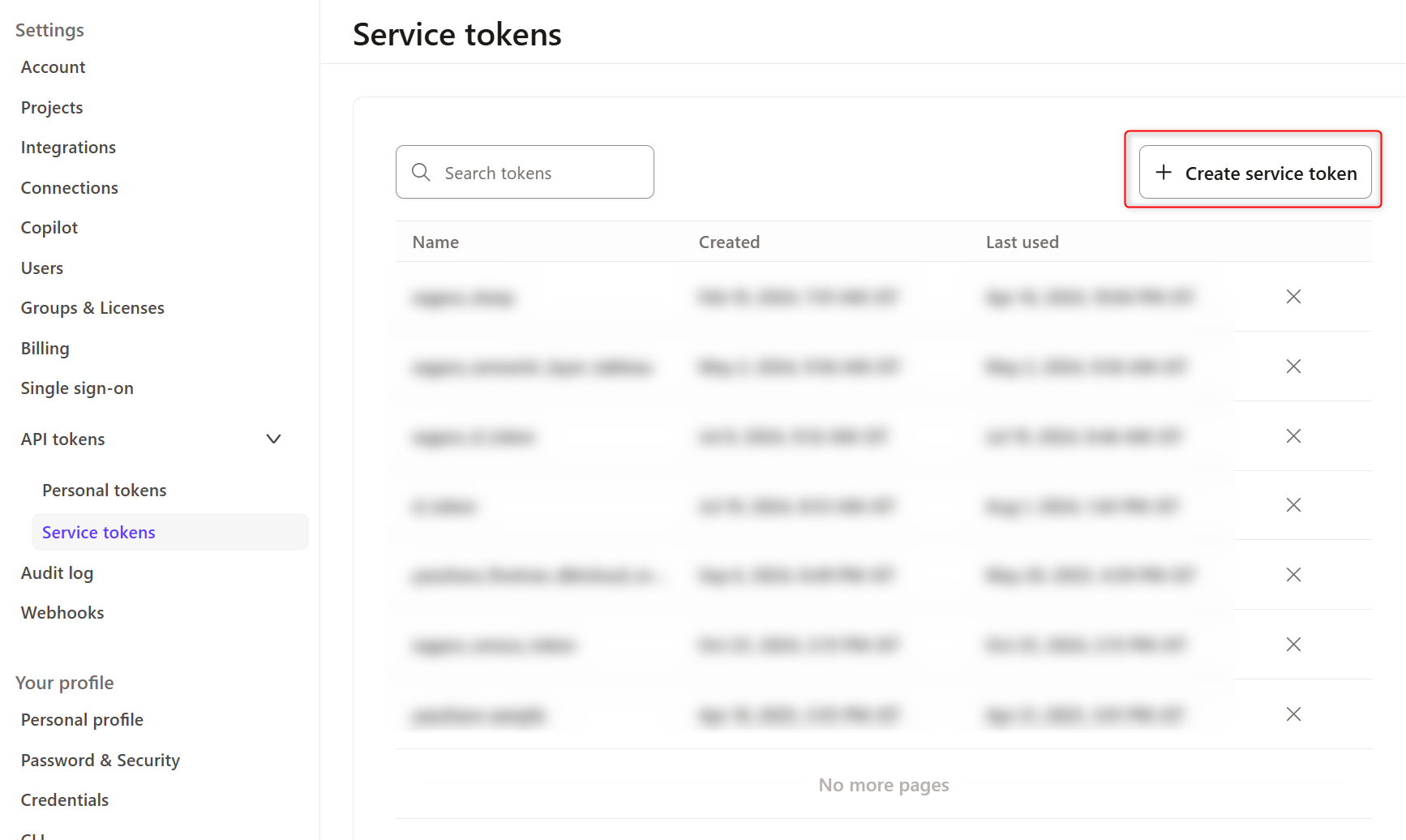Image resolution: width=1406 pixels, height=840 pixels.
Task: Focus the Search tokens input field
Action: coord(525,172)
